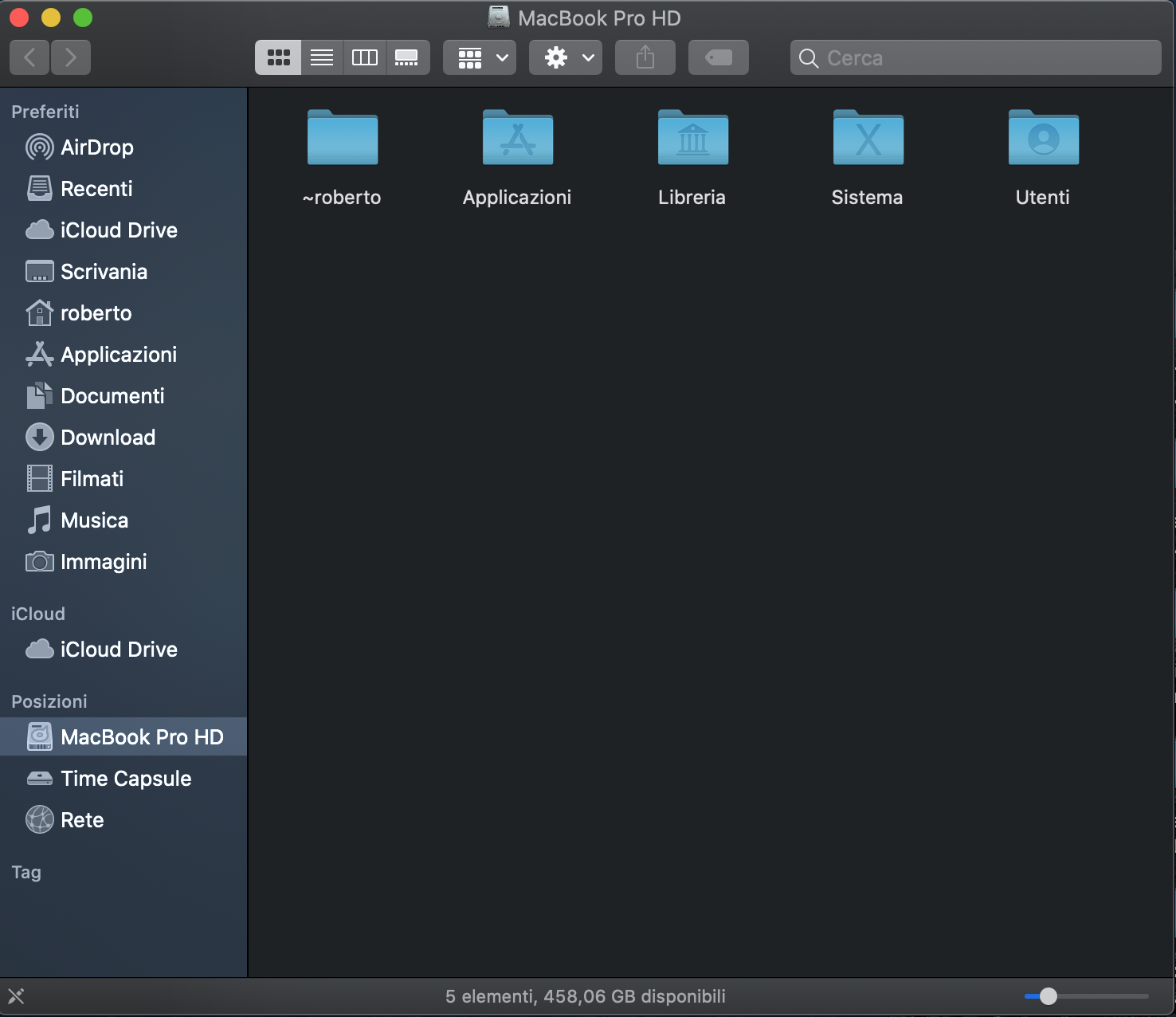Screen dimensions: 1176x1017
Task: Click the yellow minimize window button
Action: [51, 18]
